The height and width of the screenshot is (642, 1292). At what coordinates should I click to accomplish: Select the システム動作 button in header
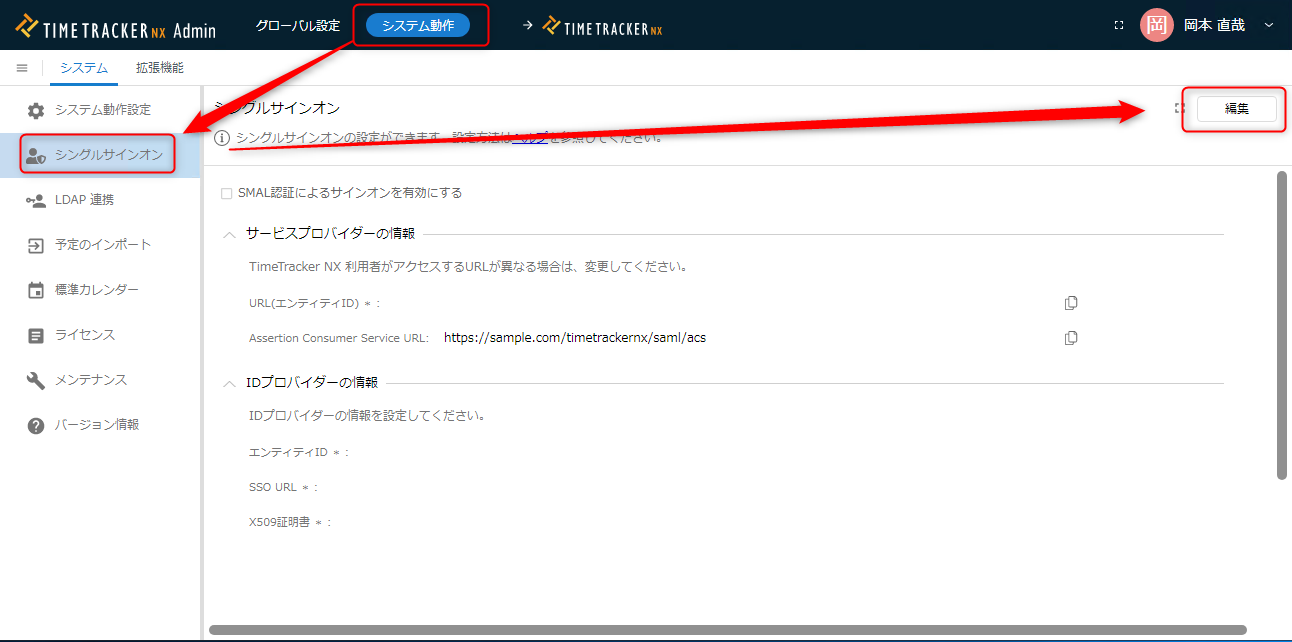pos(417,25)
